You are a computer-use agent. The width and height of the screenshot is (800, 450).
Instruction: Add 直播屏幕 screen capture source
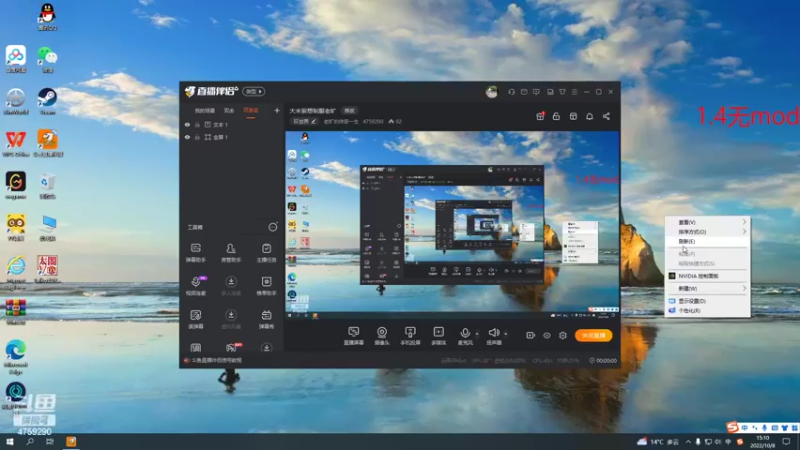354,336
